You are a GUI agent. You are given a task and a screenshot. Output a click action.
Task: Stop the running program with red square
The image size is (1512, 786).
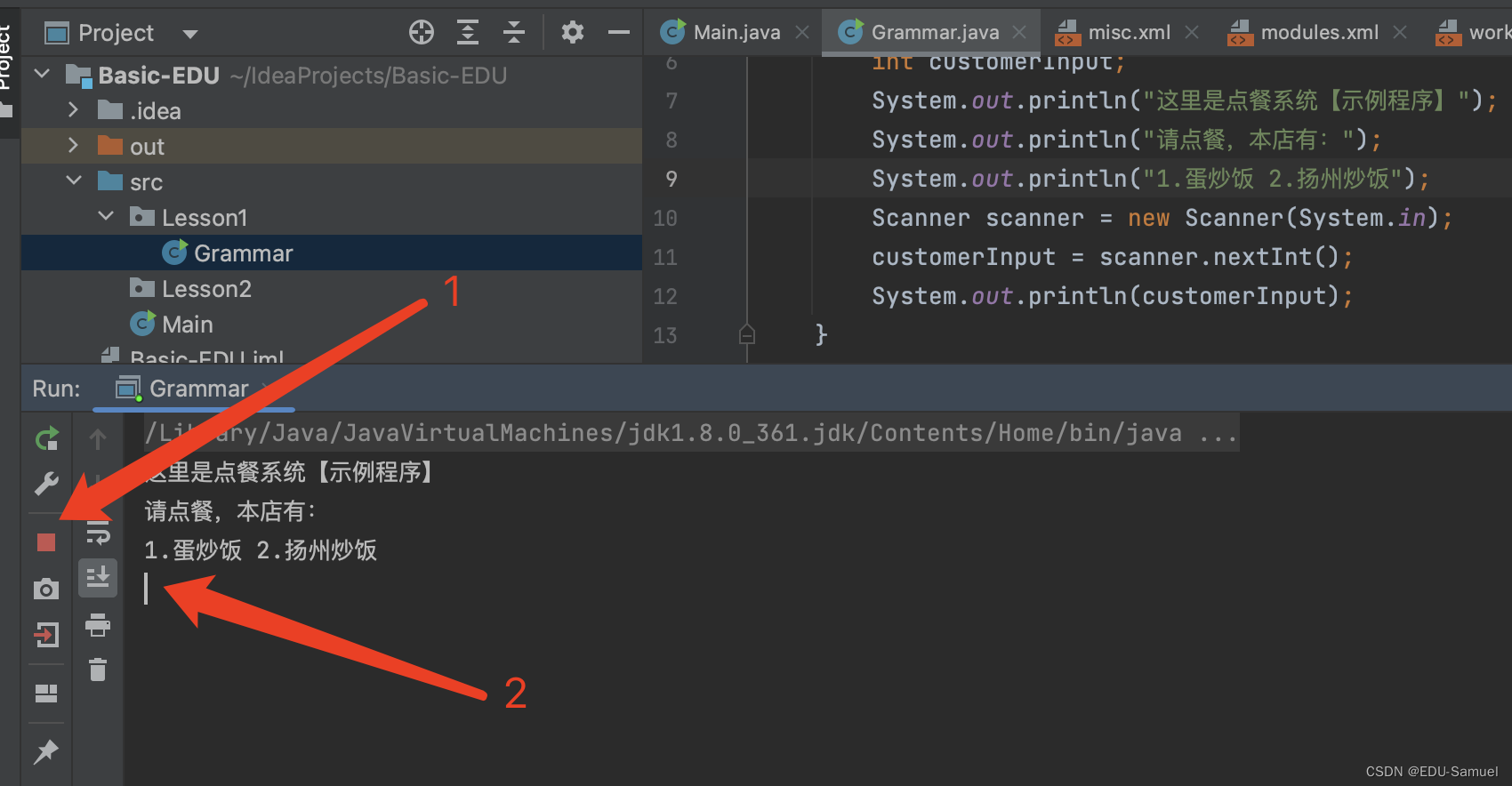pos(46,542)
